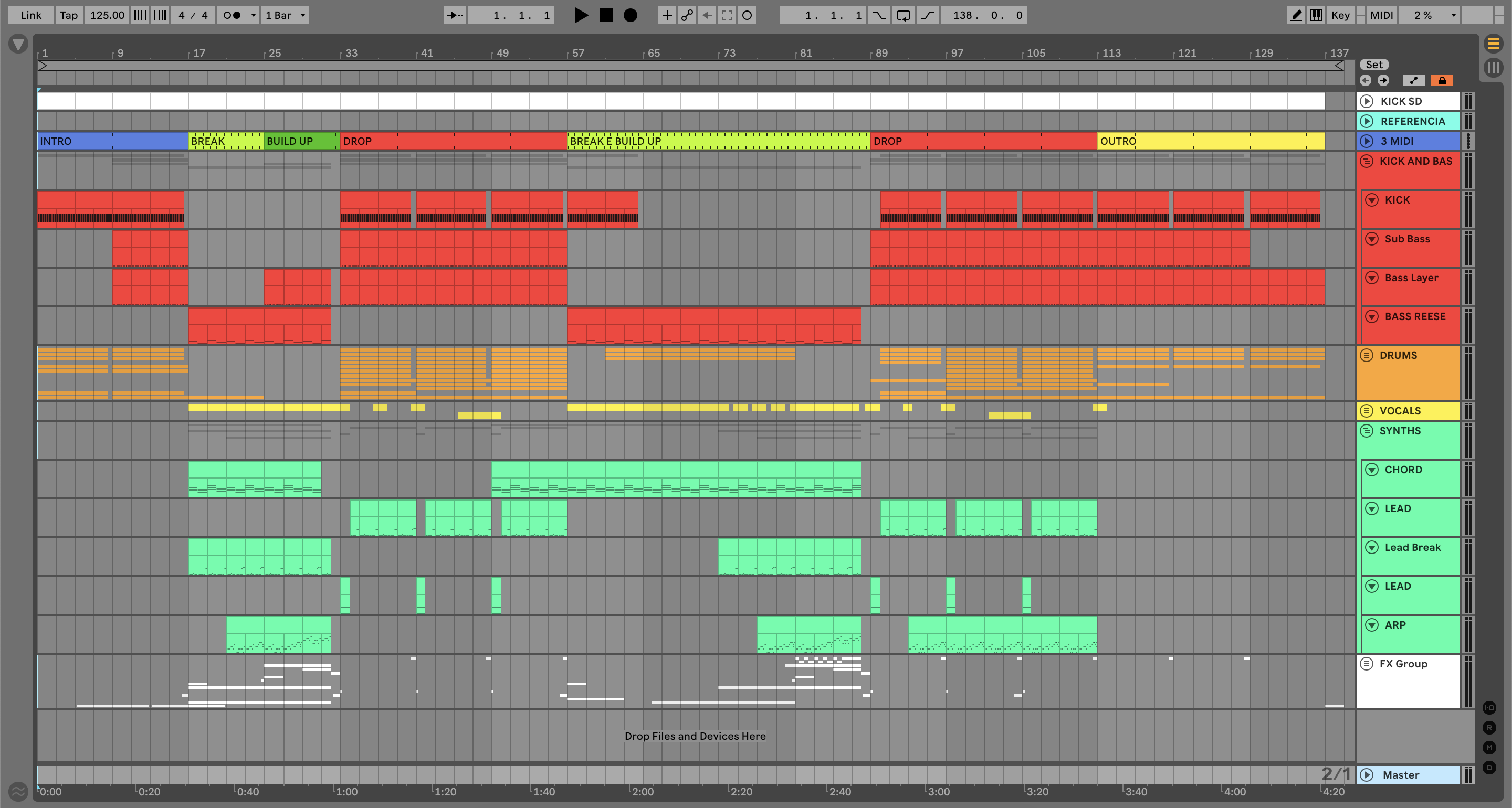Fold the ARP track arrow
Image resolution: width=1512 pixels, height=808 pixels.
1372,625
